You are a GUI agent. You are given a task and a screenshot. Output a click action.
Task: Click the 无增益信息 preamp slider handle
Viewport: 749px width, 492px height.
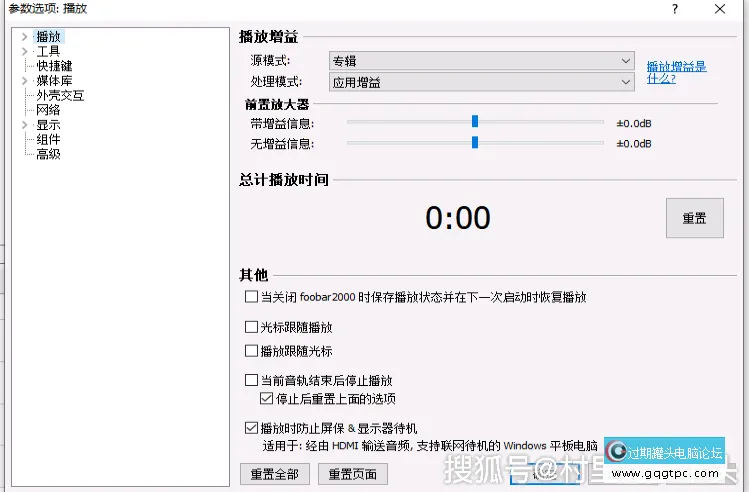point(475,143)
